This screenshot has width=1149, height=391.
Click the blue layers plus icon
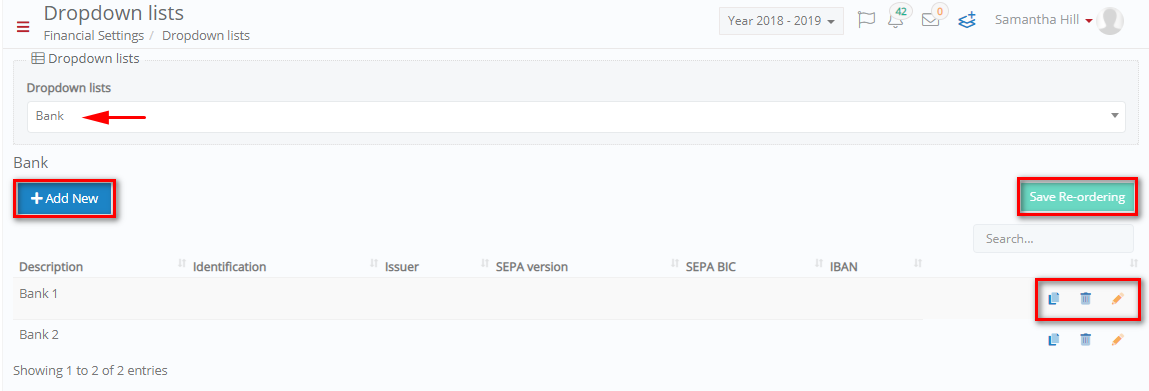[x=968, y=20]
